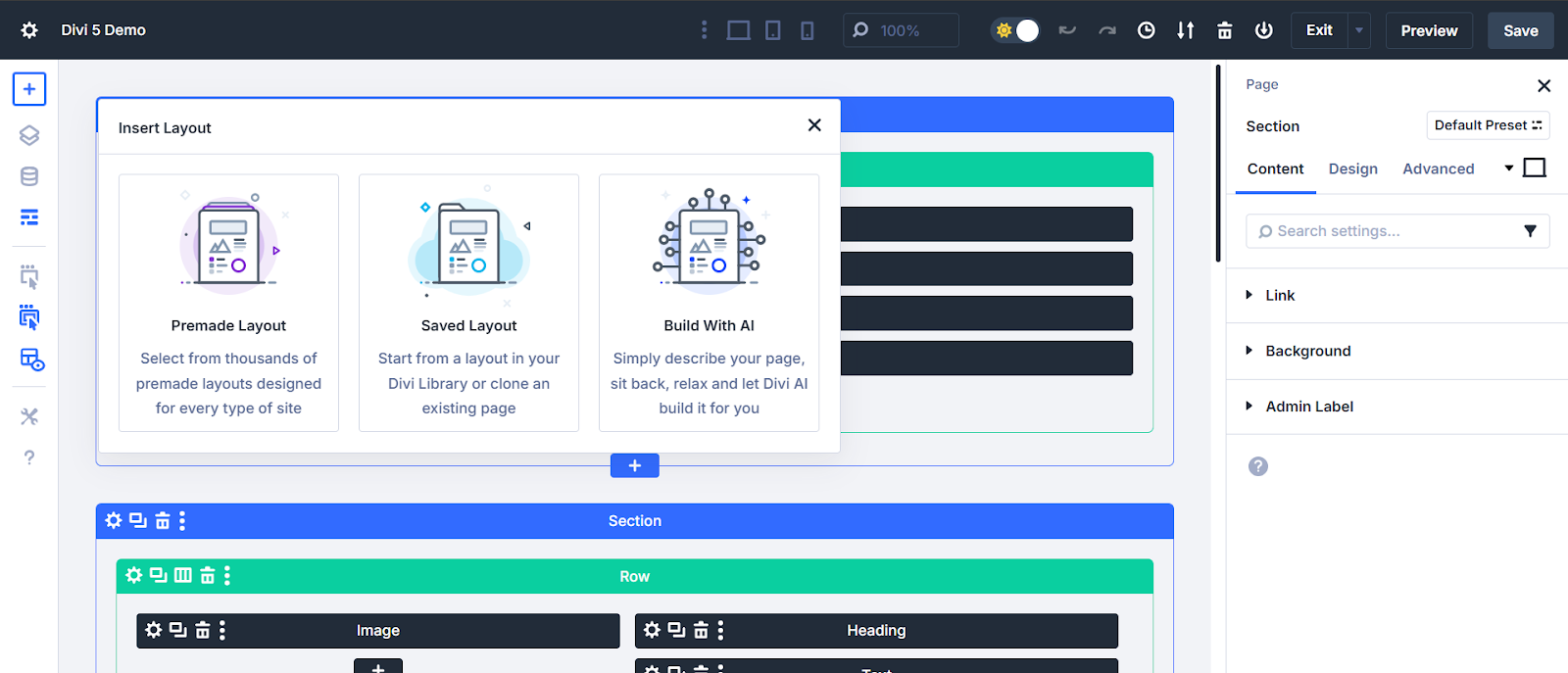Click the Exit button
The width and height of the screenshot is (1568, 673).
point(1319,30)
